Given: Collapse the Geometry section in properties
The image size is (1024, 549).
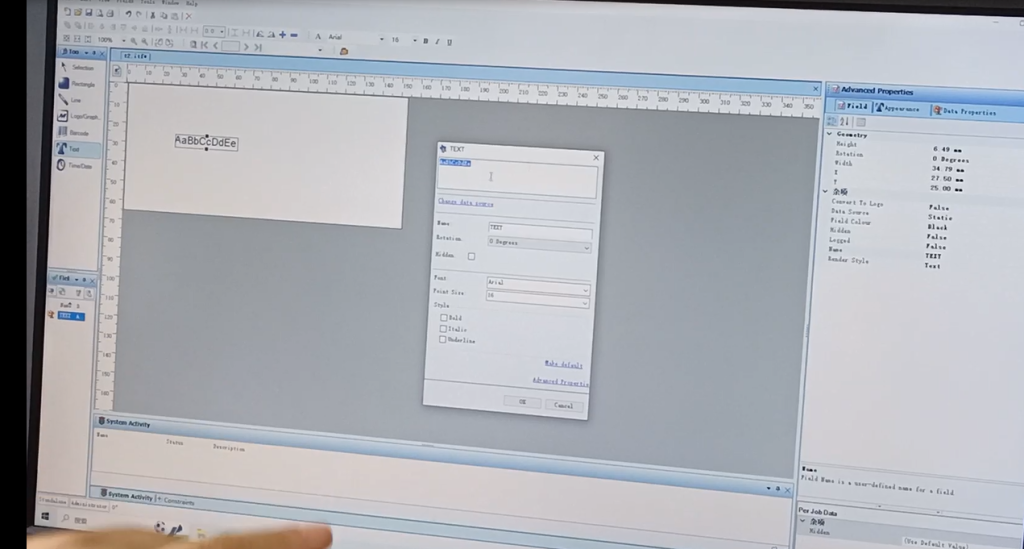Looking at the screenshot, I should [830, 134].
